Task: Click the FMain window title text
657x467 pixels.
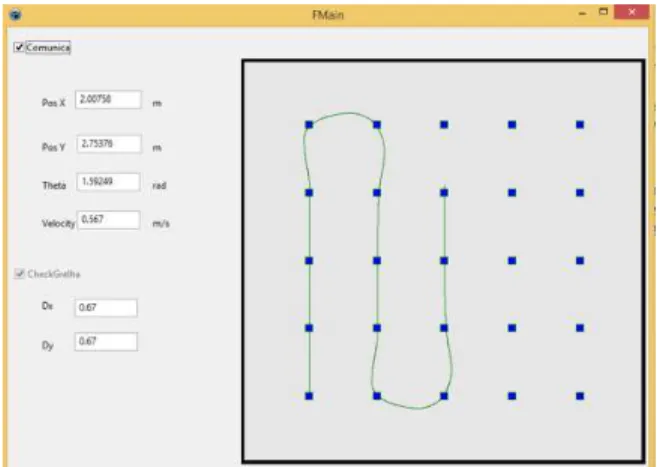Action: pos(328,15)
